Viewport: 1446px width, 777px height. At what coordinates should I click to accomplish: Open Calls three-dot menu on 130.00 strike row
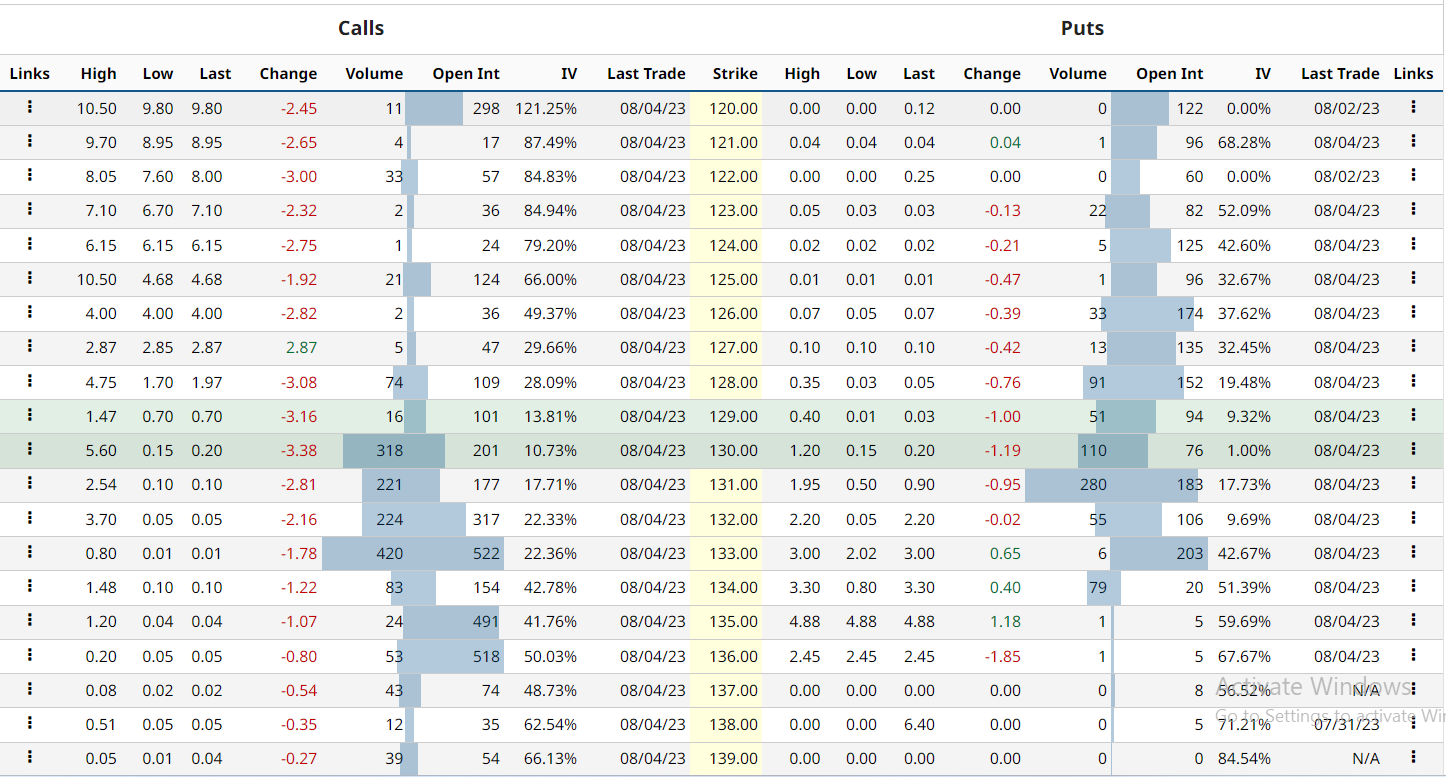tap(30, 449)
